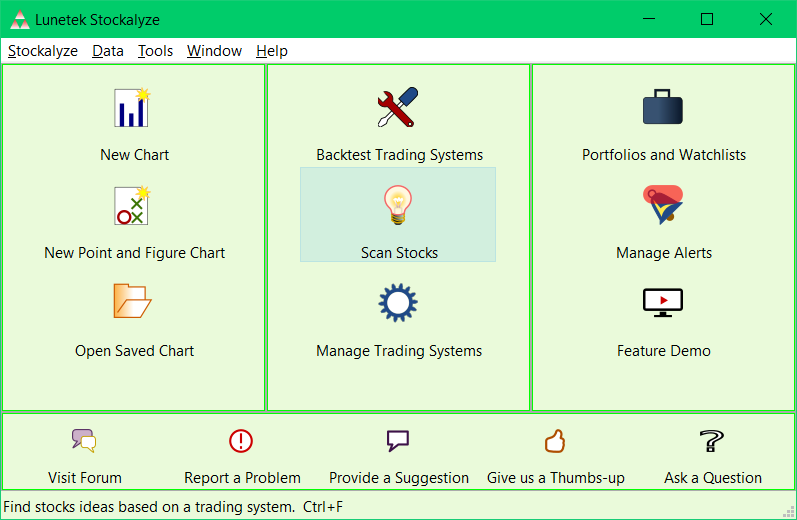The height and width of the screenshot is (520, 797).
Task: Open the Tools menu
Action: point(156,51)
